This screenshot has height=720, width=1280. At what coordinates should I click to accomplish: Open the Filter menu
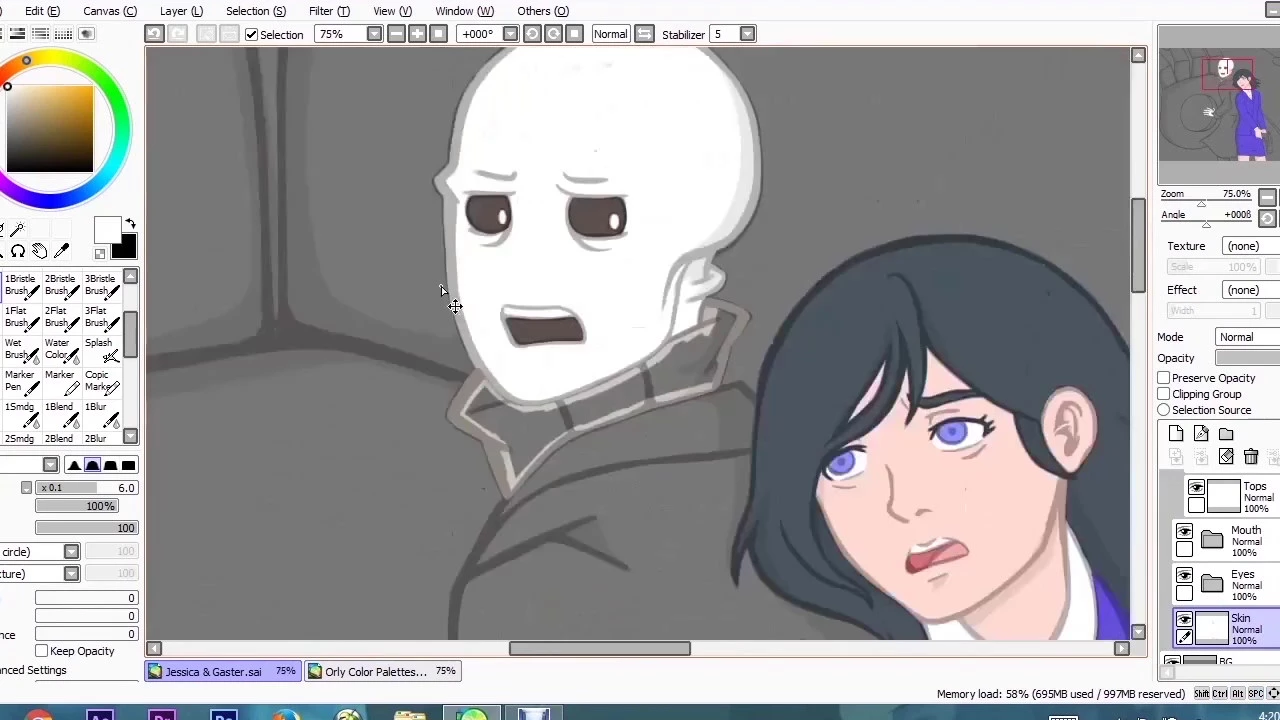pos(329,11)
